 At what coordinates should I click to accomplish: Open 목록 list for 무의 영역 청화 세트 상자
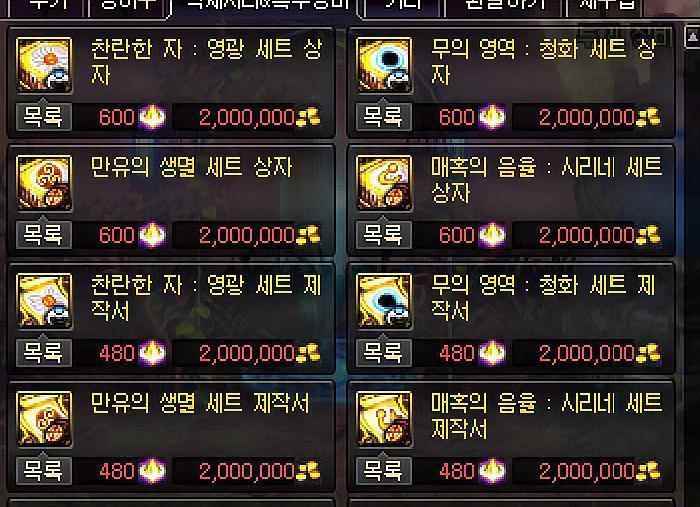tap(384, 117)
